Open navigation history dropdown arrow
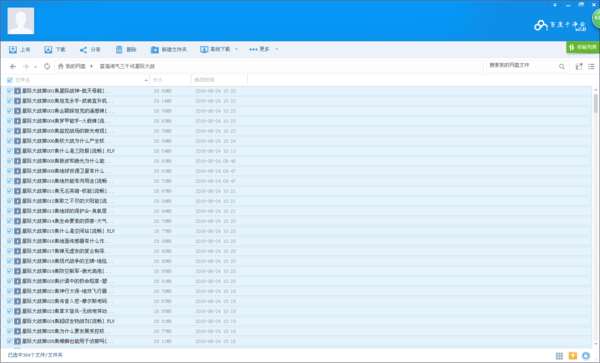 (35, 67)
